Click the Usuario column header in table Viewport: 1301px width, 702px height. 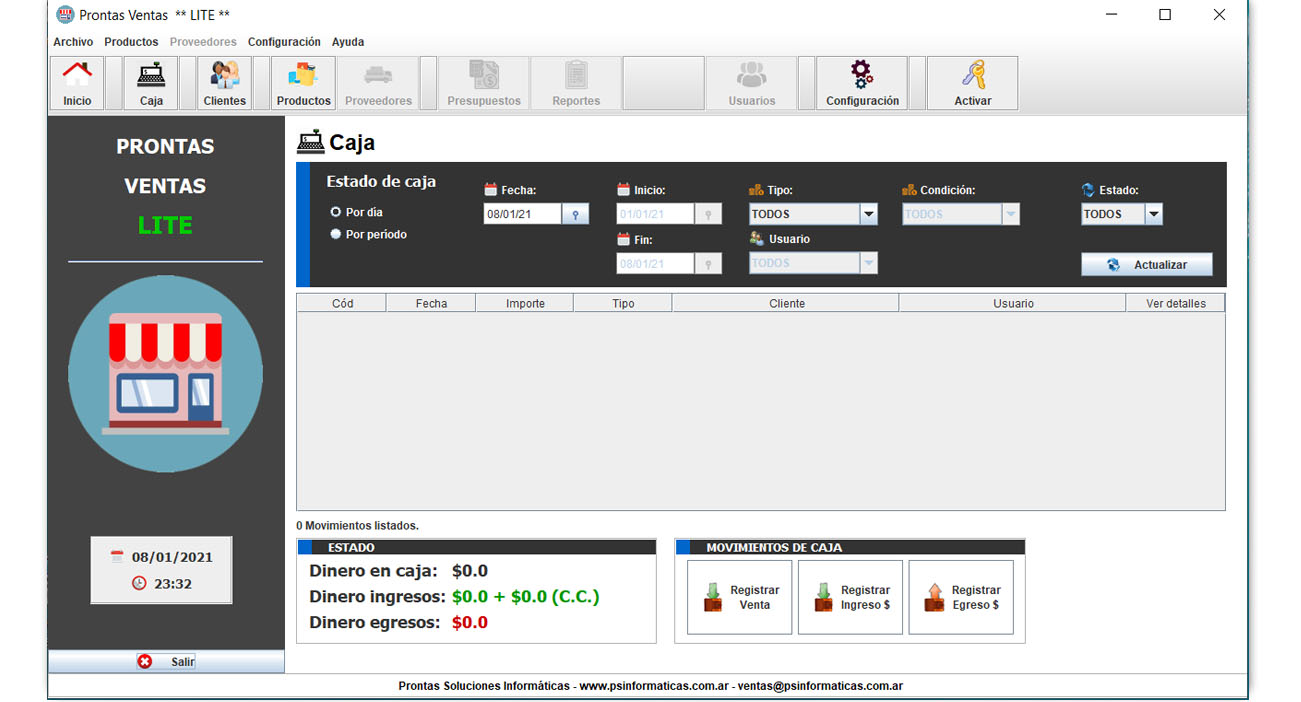click(1013, 303)
